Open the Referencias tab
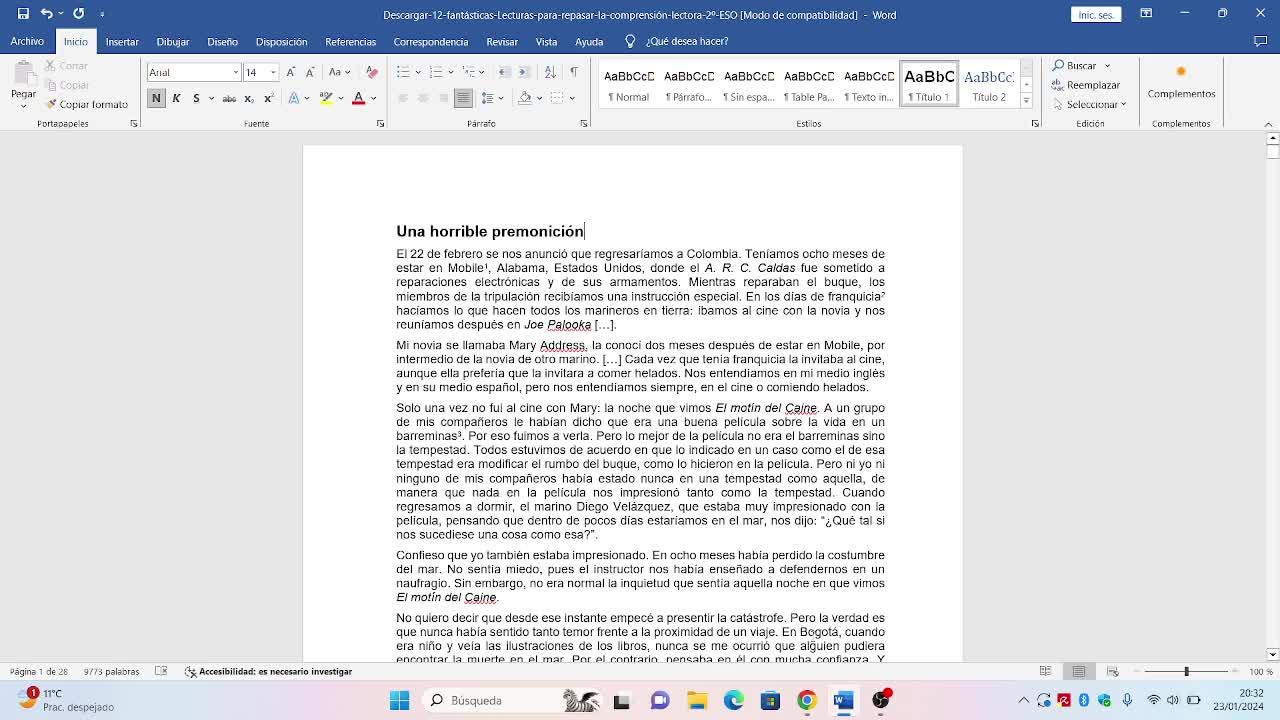 (x=350, y=41)
